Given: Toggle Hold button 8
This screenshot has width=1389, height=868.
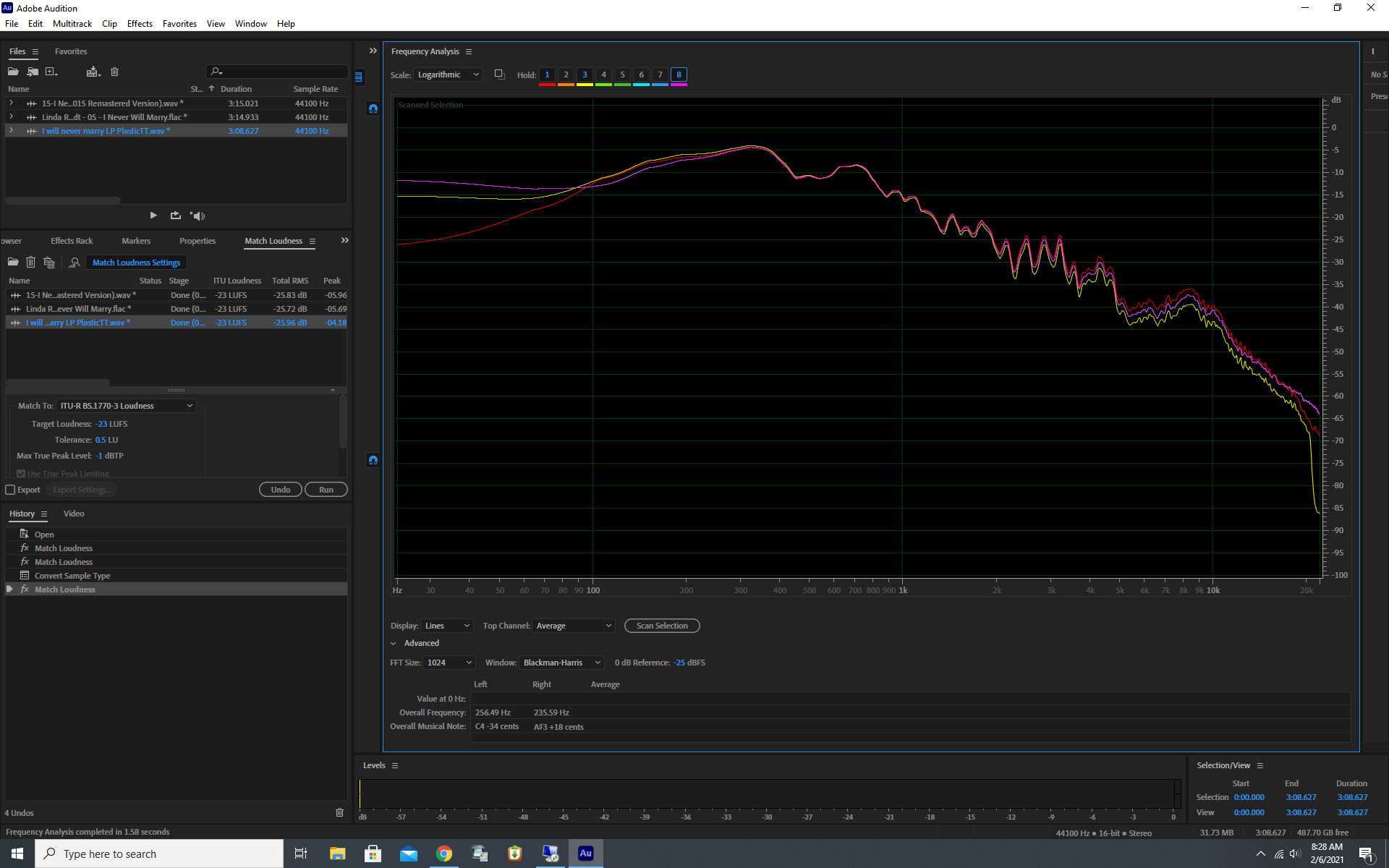Looking at the screenshot, I should click(679, 75).
